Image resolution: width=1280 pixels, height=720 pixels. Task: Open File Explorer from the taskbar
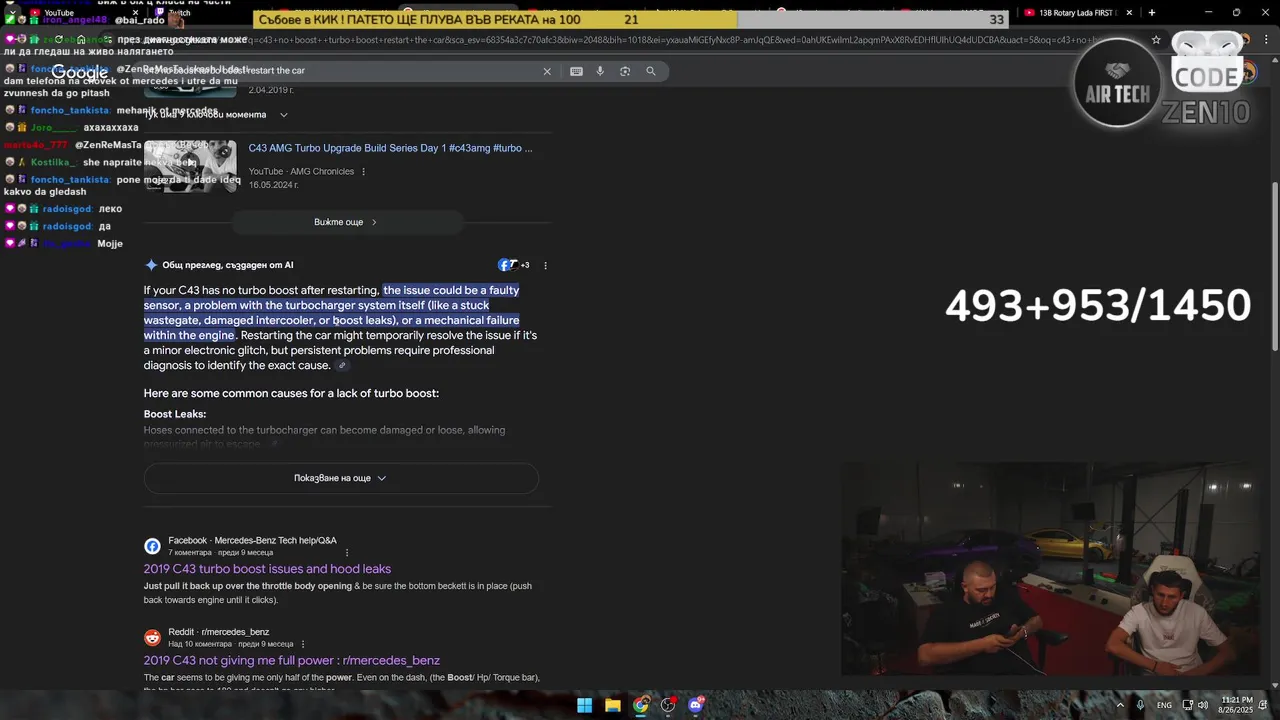coord(613,705)
